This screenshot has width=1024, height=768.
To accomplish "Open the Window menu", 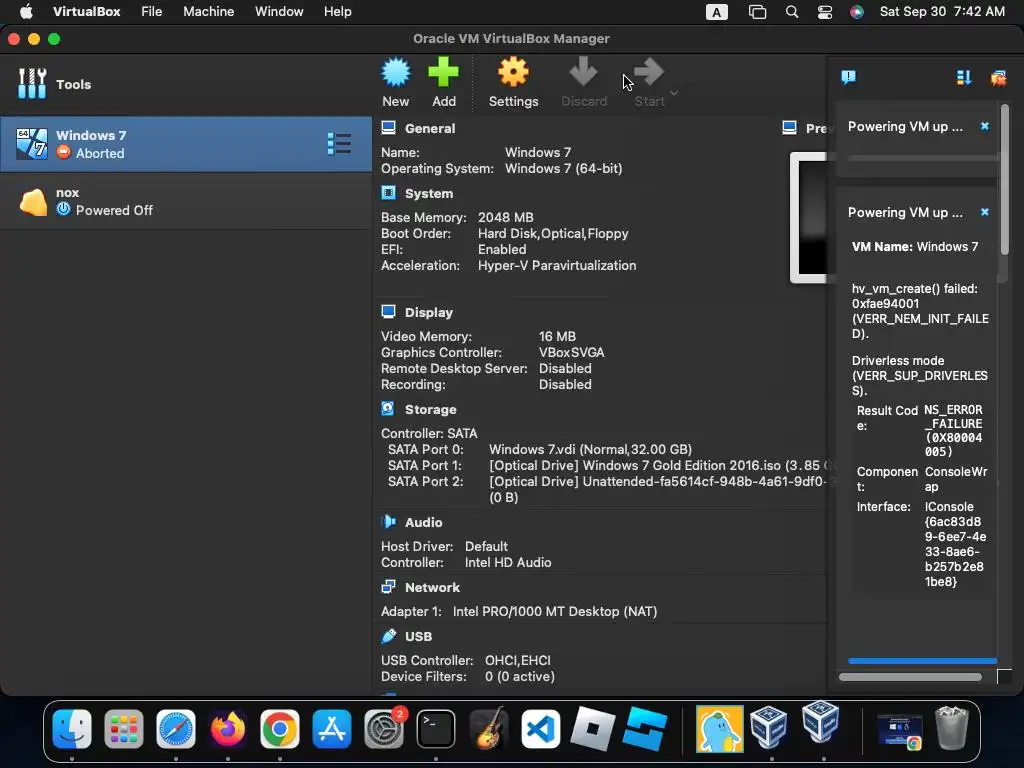I will (x=279, y=12).
